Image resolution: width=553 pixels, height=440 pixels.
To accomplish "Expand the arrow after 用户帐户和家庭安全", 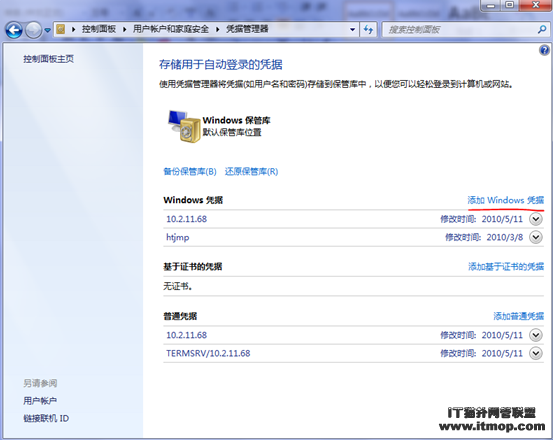I will [218, 29].
